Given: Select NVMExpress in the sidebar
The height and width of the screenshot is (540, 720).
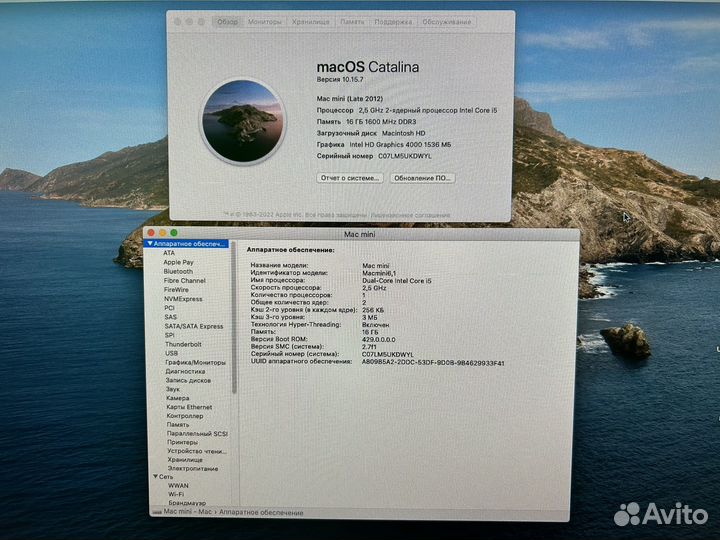Looking at the screenshot, I should 183,299.
